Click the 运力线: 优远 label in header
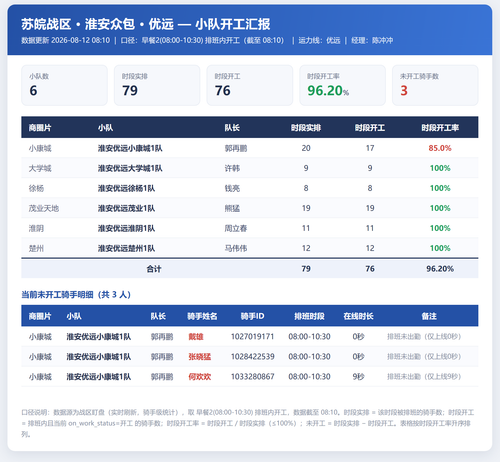Viewport: 500px width, 462px height. [319, 41]
